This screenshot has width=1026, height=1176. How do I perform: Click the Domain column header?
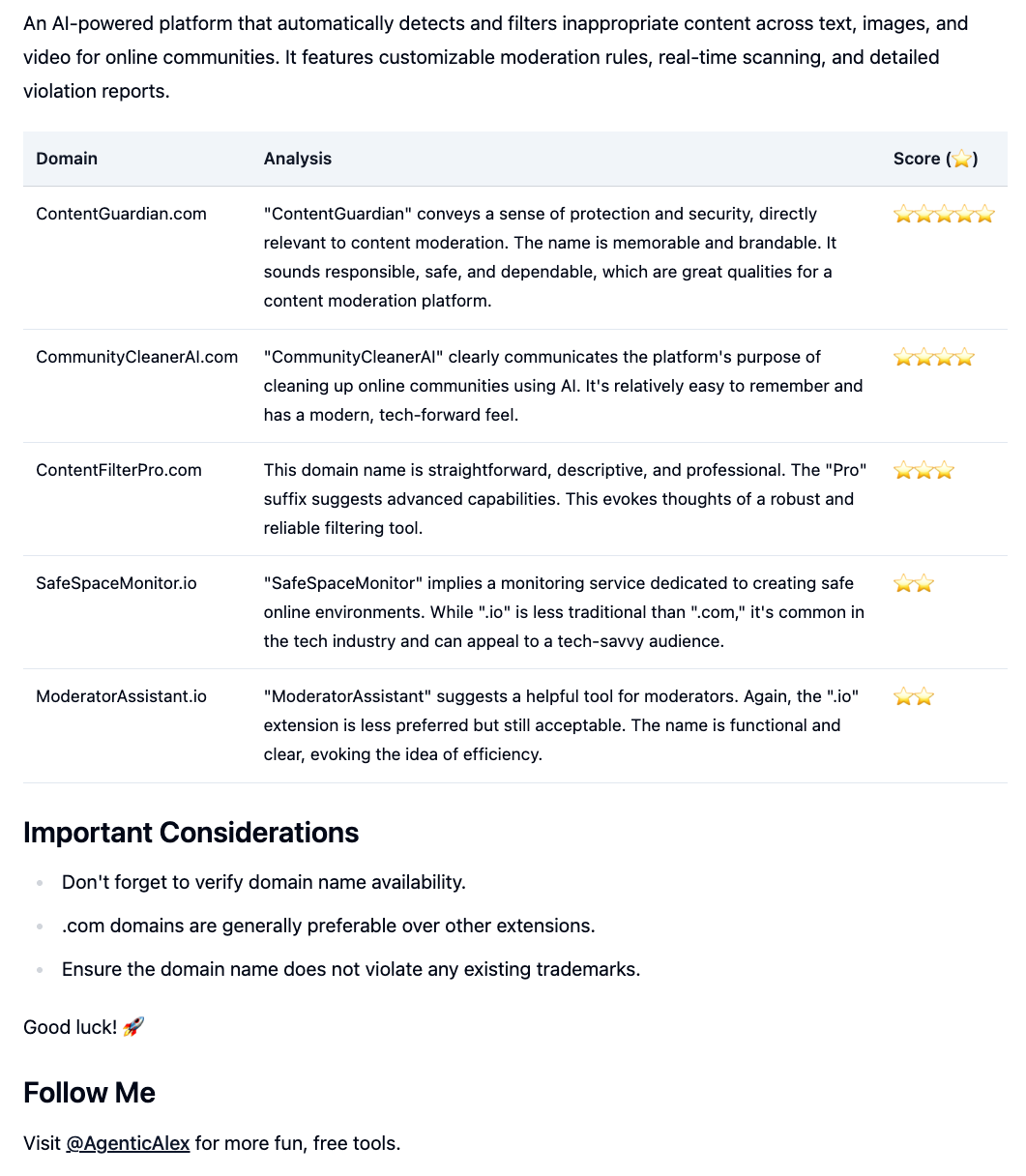[67, 159]
